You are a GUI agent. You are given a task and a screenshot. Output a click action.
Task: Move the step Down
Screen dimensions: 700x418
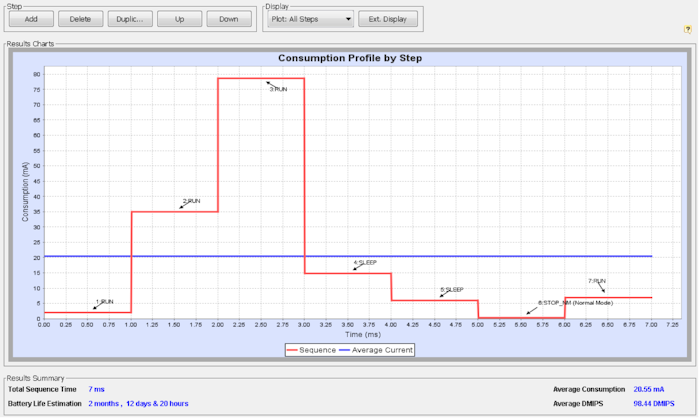point(228,19)
